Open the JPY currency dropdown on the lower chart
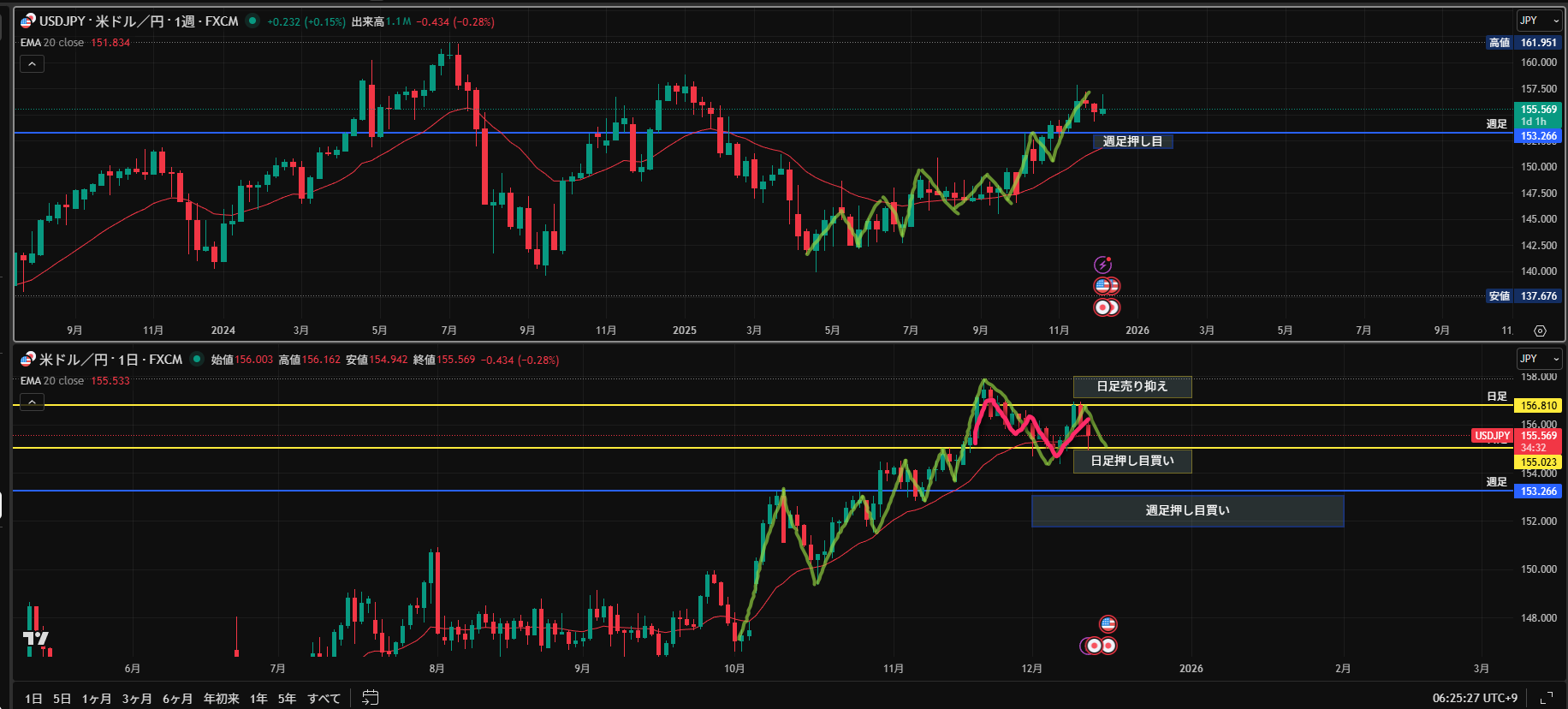Viewport: 1568px width, 709px height. tap(1539, 359)
